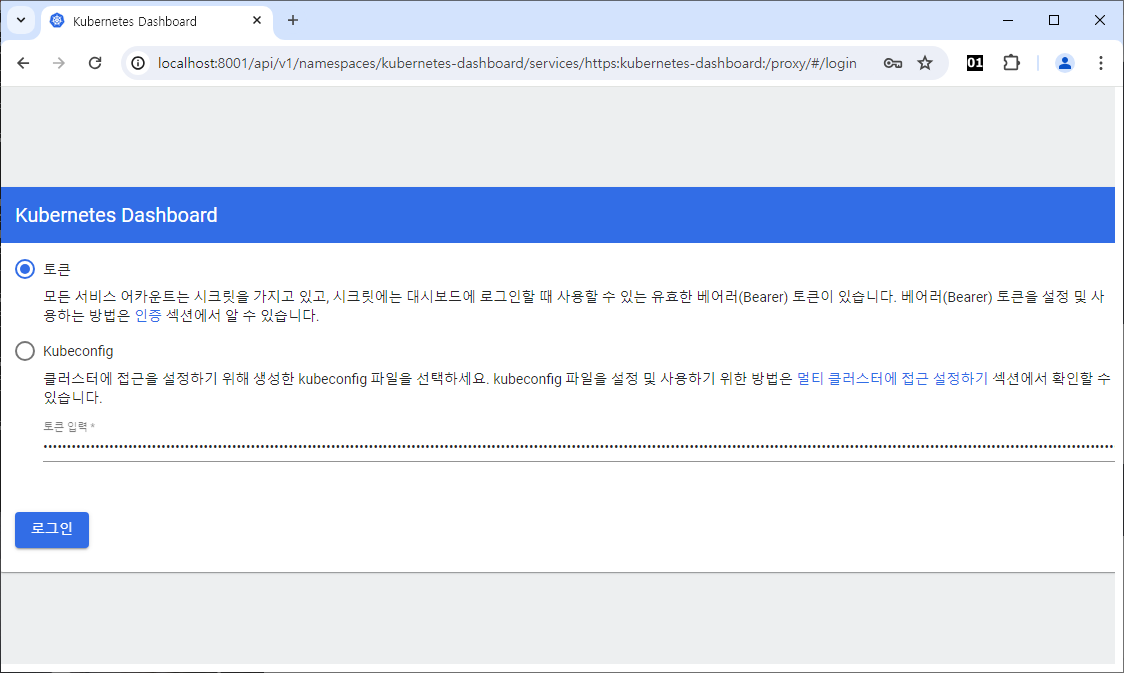Open the tab search dropdown arrow
Viewport: 1124px width, 673px height.
(21, 20)
